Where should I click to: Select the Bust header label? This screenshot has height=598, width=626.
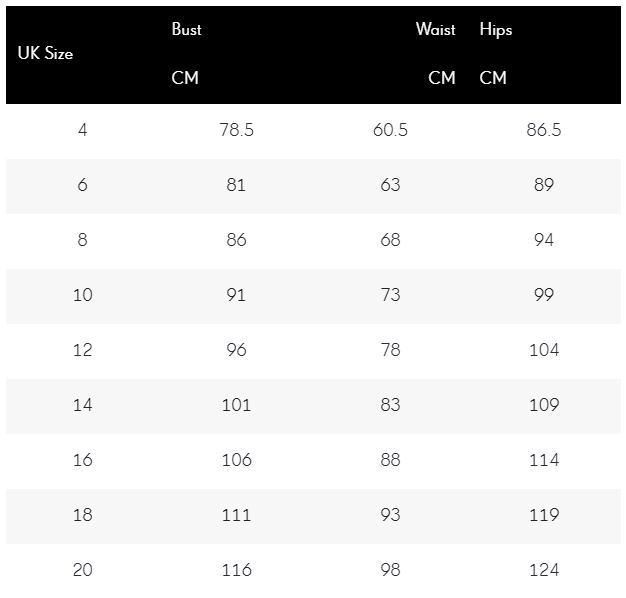[186, 29]
